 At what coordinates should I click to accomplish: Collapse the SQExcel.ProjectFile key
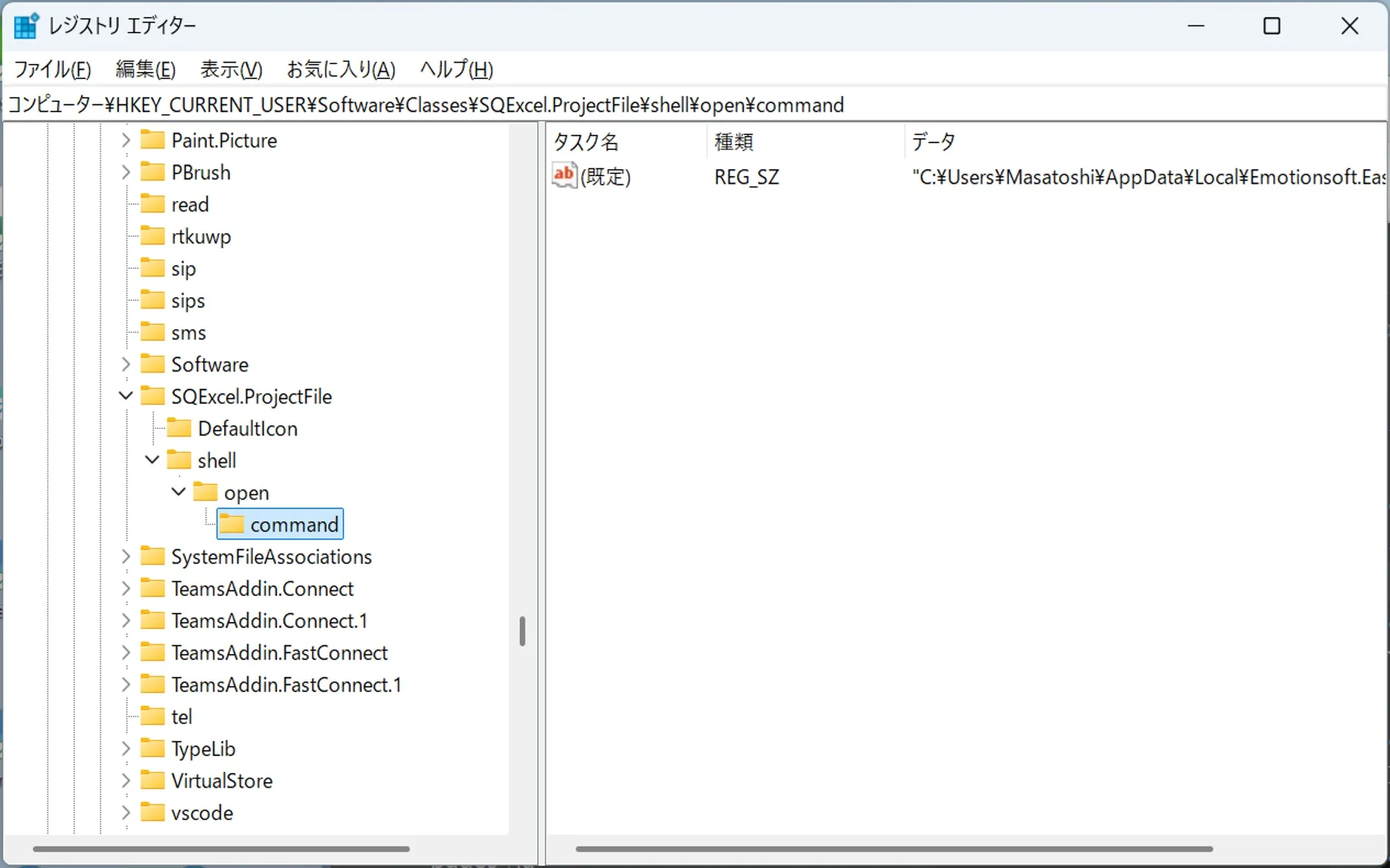(126, 396)
